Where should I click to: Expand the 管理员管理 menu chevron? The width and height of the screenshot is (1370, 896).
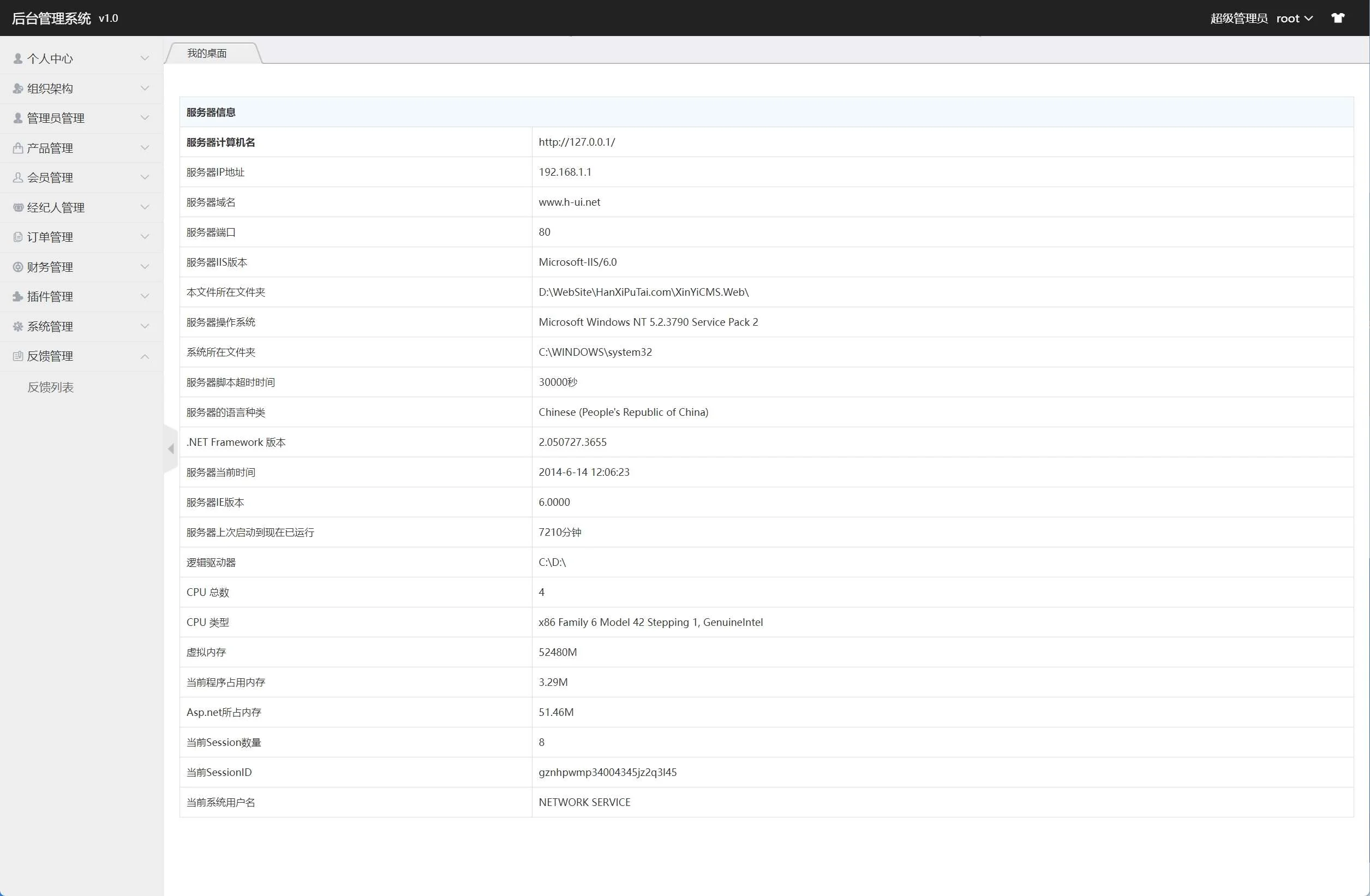pyautogui.click(x=145, y=118)
